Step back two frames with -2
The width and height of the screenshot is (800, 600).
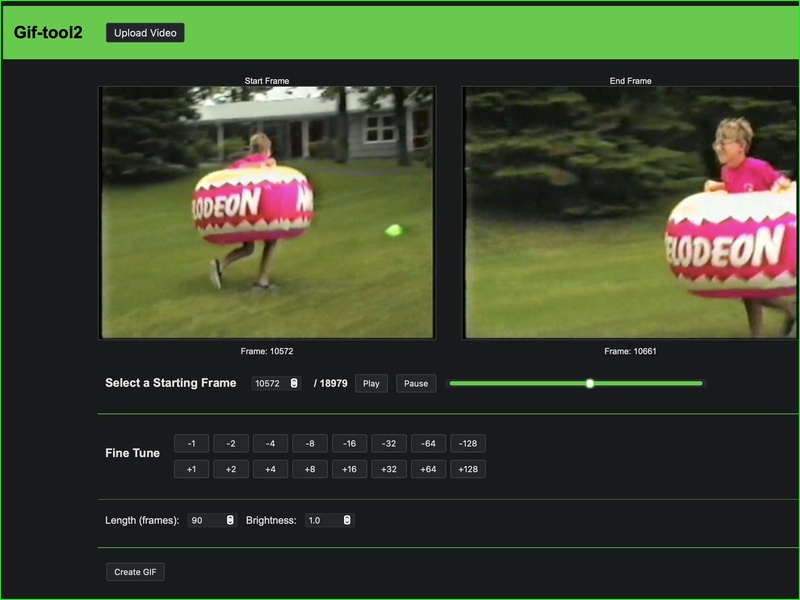pyautogui.click(x=231, y=443)
